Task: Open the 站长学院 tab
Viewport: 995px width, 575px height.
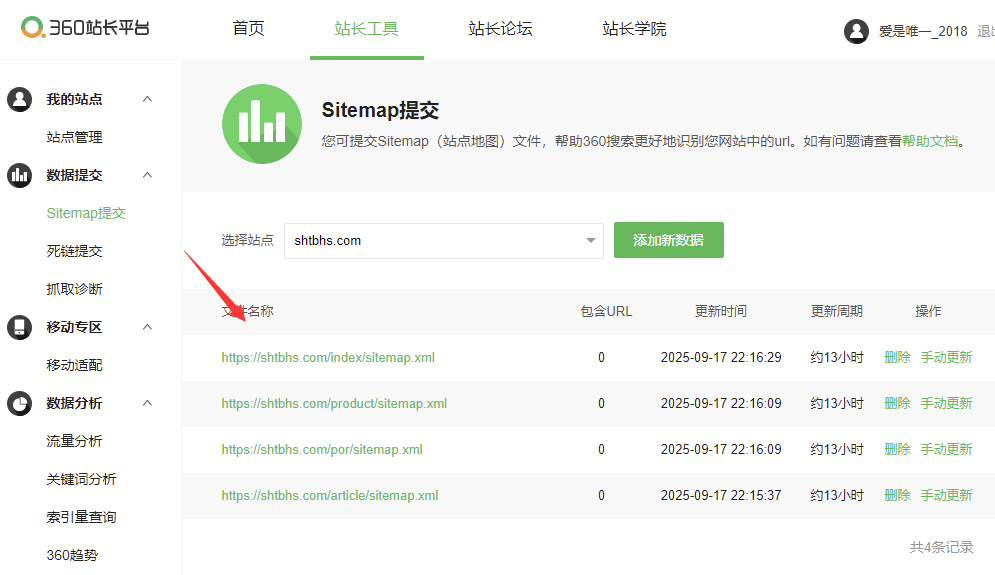Action: pos(635,29)
